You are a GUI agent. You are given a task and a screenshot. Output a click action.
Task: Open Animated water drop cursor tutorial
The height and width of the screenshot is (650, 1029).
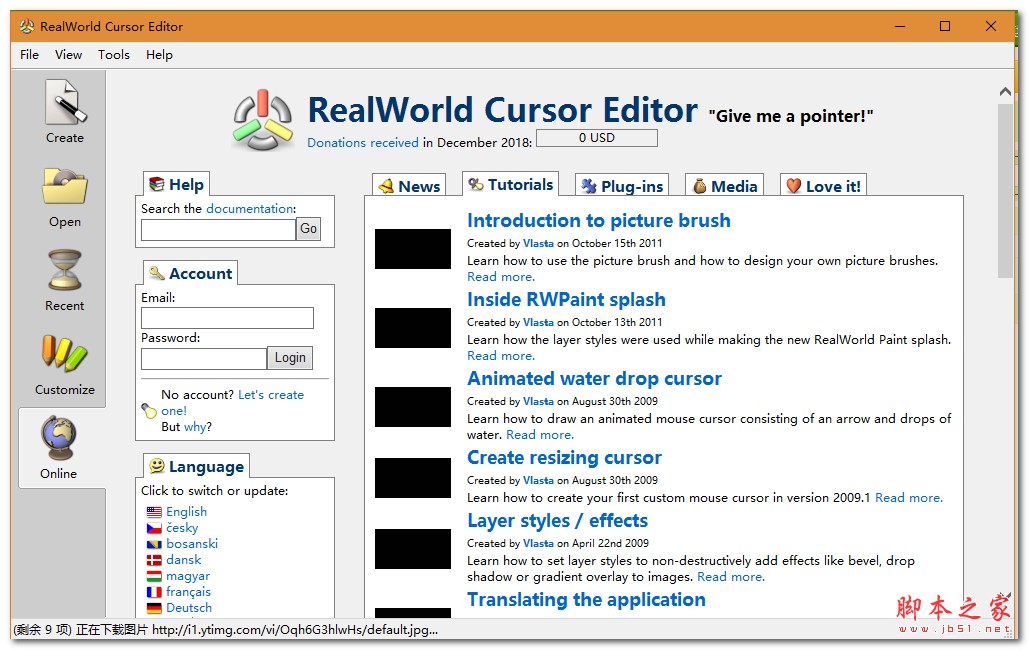click(594, 379)
